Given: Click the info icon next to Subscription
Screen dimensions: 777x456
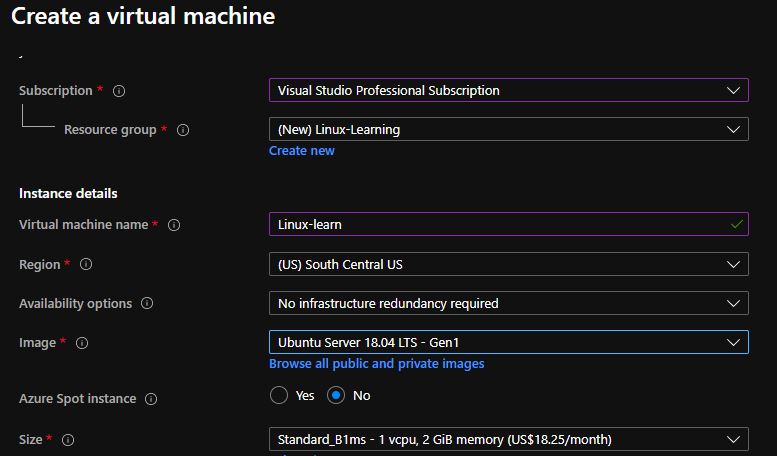Looking at the screenshot, I should point(119,91).
